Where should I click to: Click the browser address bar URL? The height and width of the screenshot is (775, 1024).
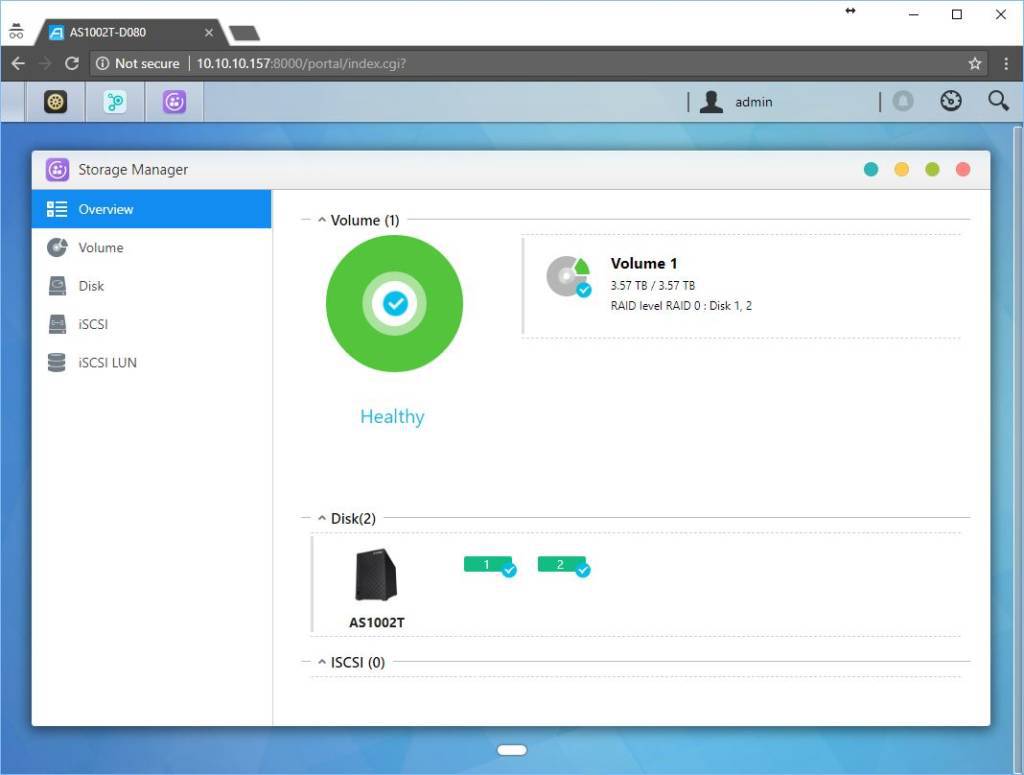pos(301,63)
